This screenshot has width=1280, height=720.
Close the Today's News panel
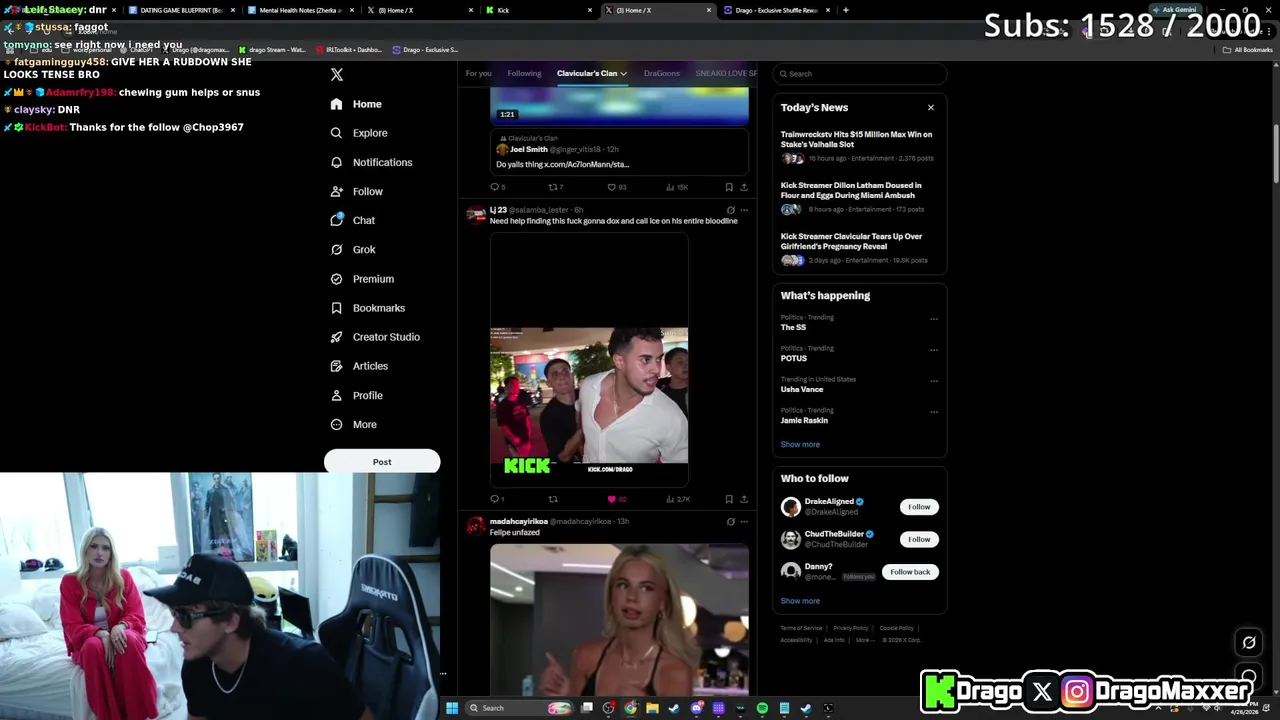tap(930, 108)
